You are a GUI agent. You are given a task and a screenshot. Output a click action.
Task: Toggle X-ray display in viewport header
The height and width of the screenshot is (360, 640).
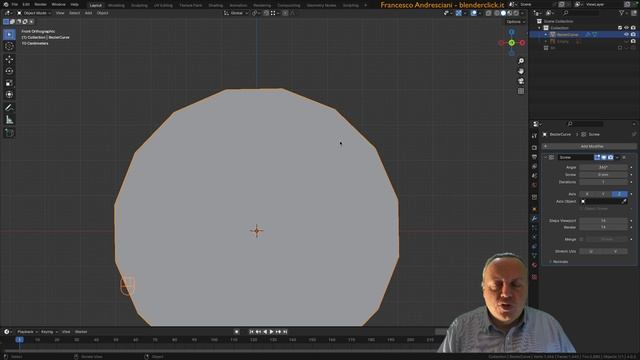[x=488, y=13]
